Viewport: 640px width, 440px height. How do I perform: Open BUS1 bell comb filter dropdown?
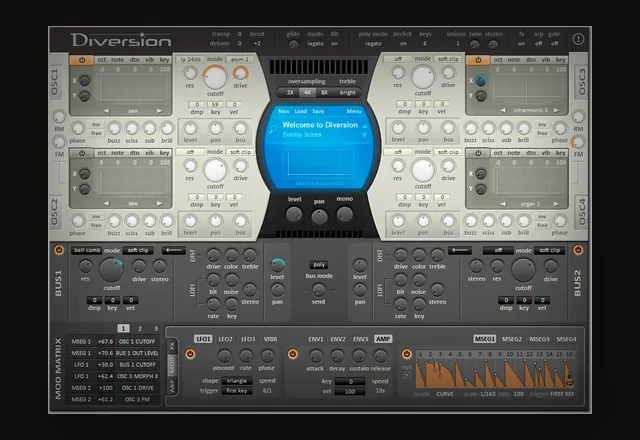coord(87,250)
